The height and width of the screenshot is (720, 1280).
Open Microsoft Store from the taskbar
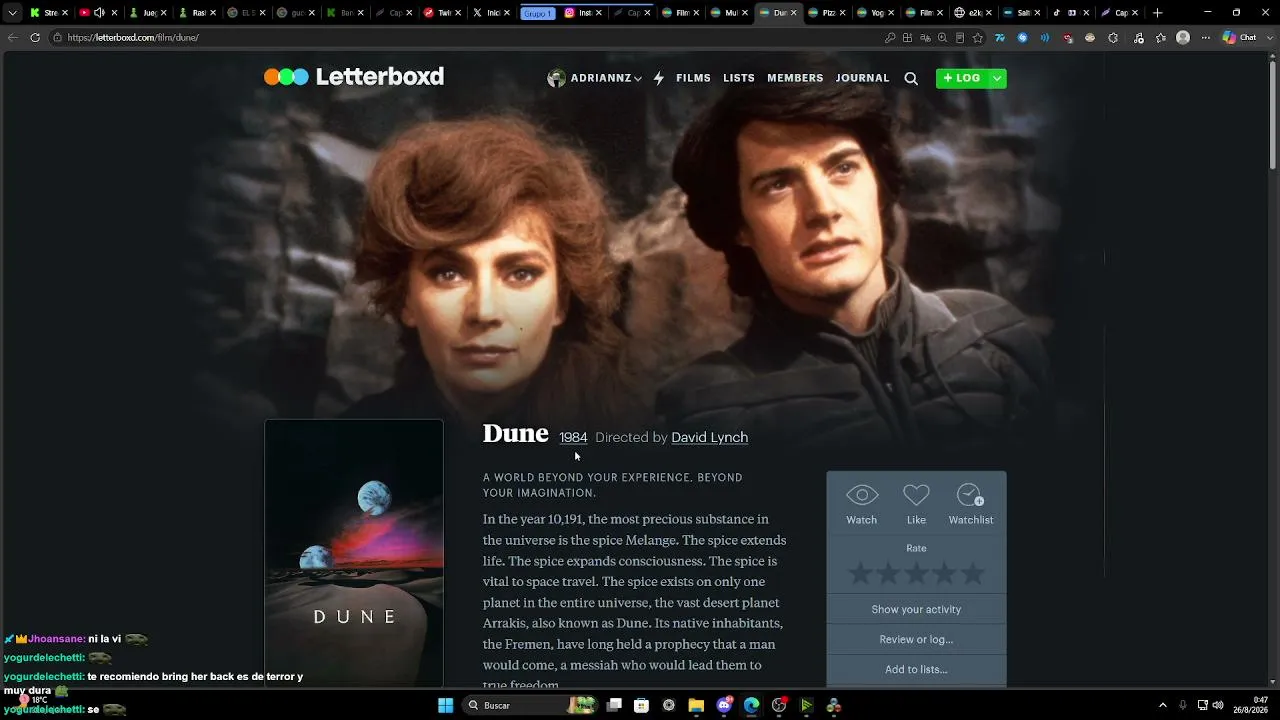click(x=642, y=705)
